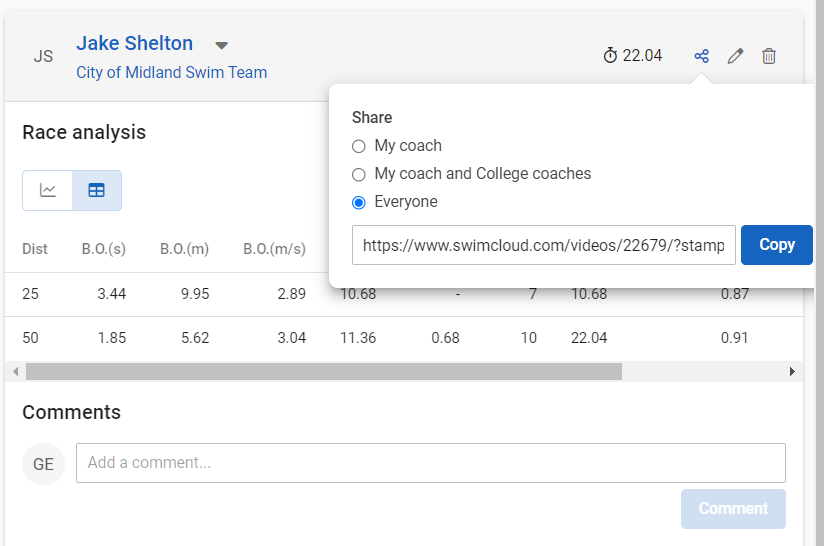Screen dimensions: 824x546
Task: Click the pencil edit icon
Action: (x=735, y=56)
